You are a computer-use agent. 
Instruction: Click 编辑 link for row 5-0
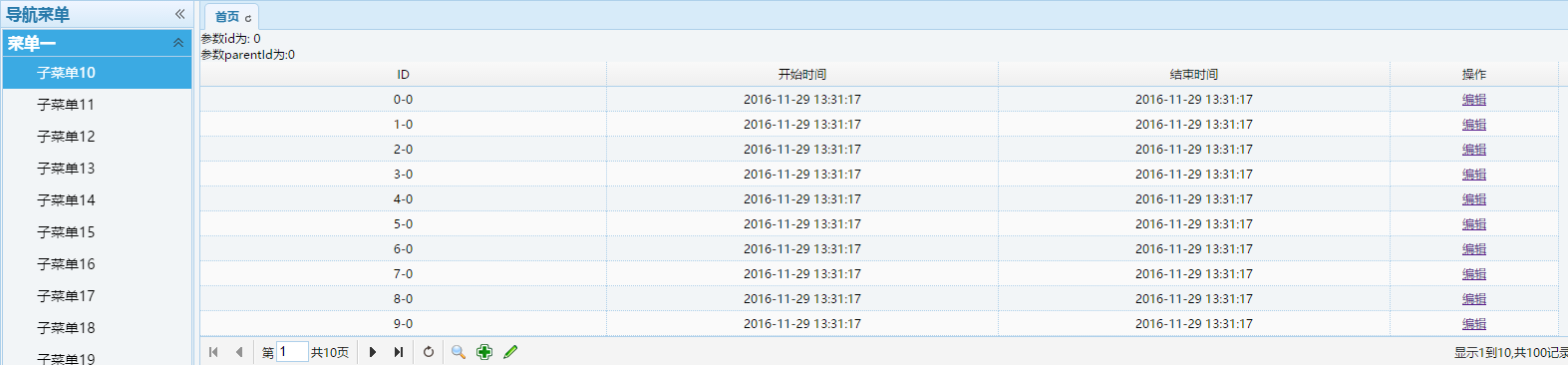pyautogui.click(x=1473, y=224)
